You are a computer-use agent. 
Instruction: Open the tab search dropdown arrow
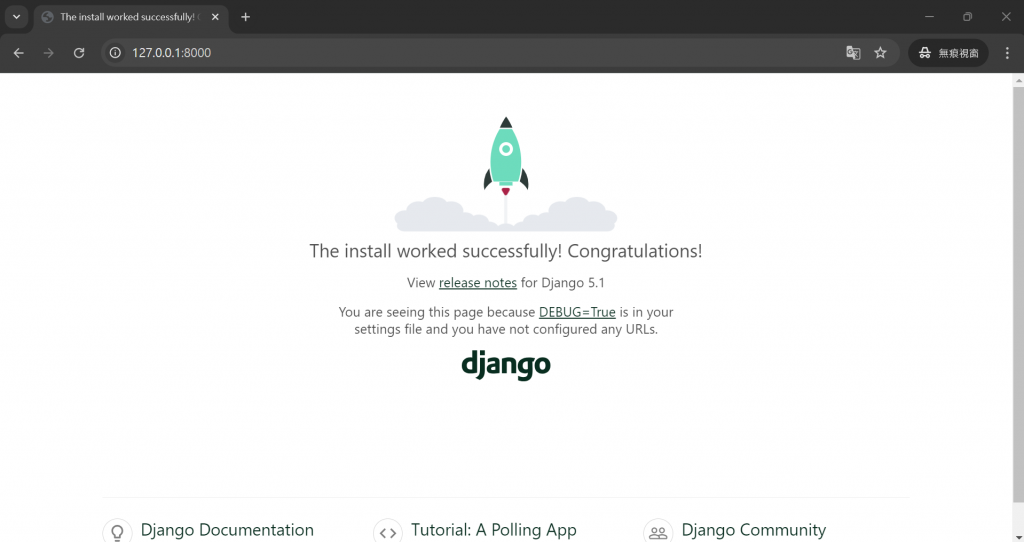[16, 17]
